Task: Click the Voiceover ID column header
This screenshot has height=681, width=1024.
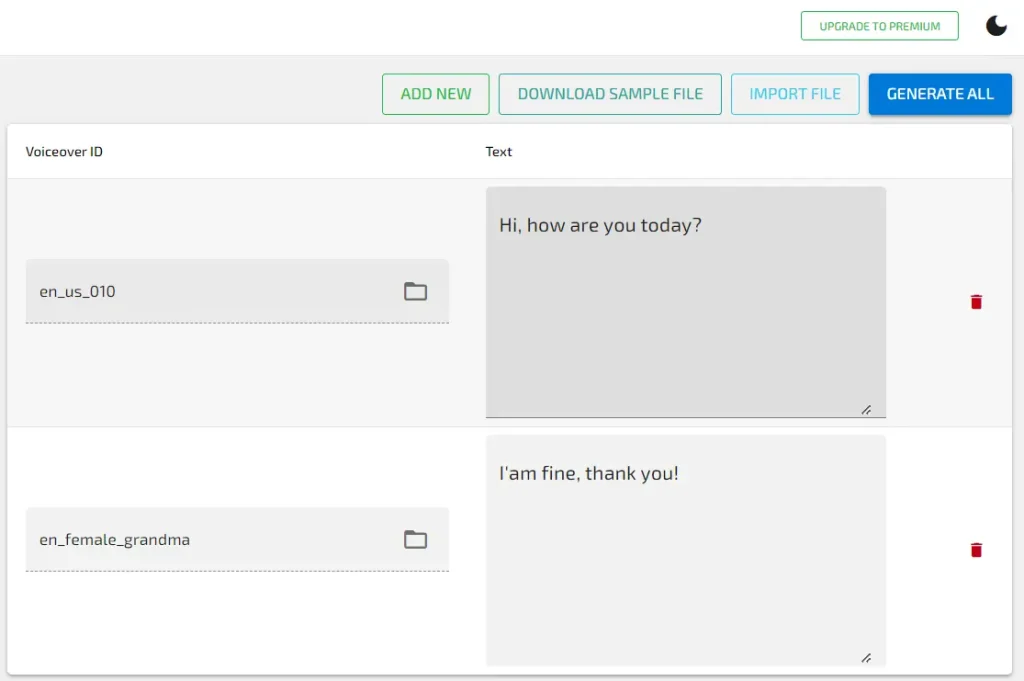Action: coord(64,152)
